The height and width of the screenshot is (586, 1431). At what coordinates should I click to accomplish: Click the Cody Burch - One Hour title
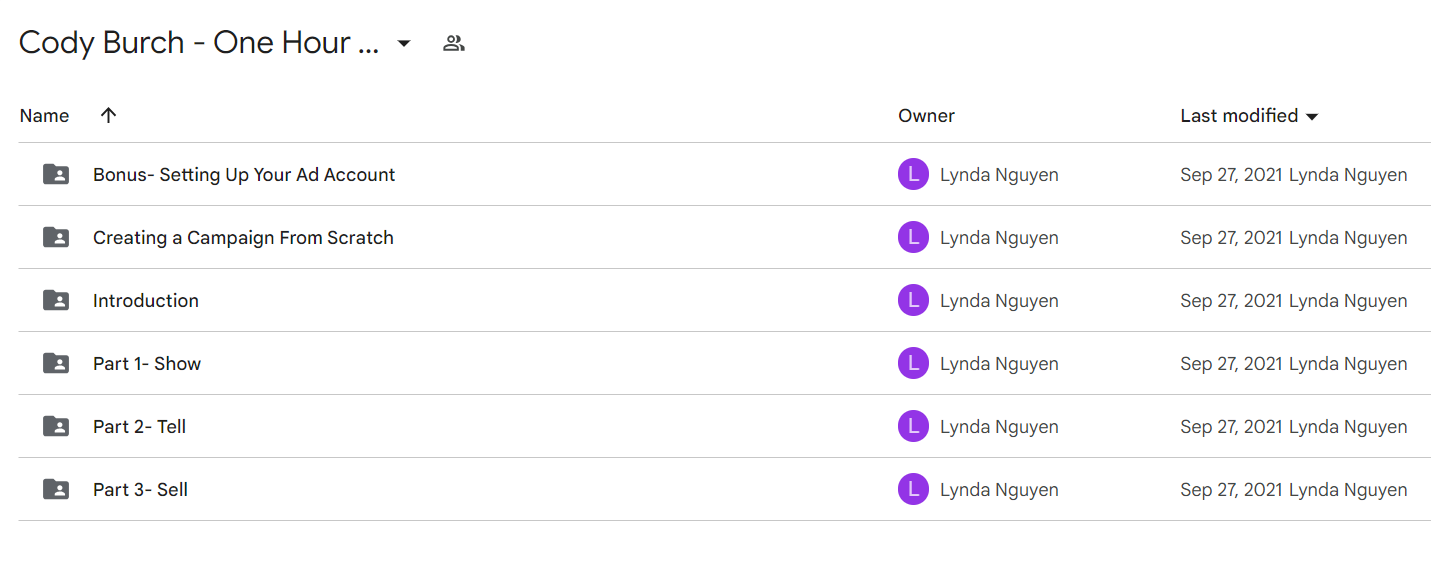click(x=199, y=43)
